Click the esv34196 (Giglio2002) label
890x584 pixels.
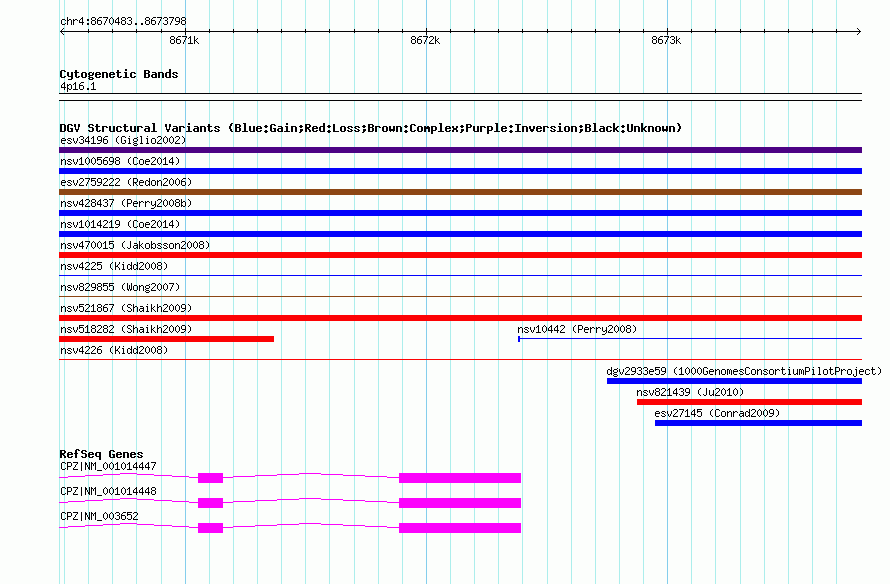click(123, 140)
